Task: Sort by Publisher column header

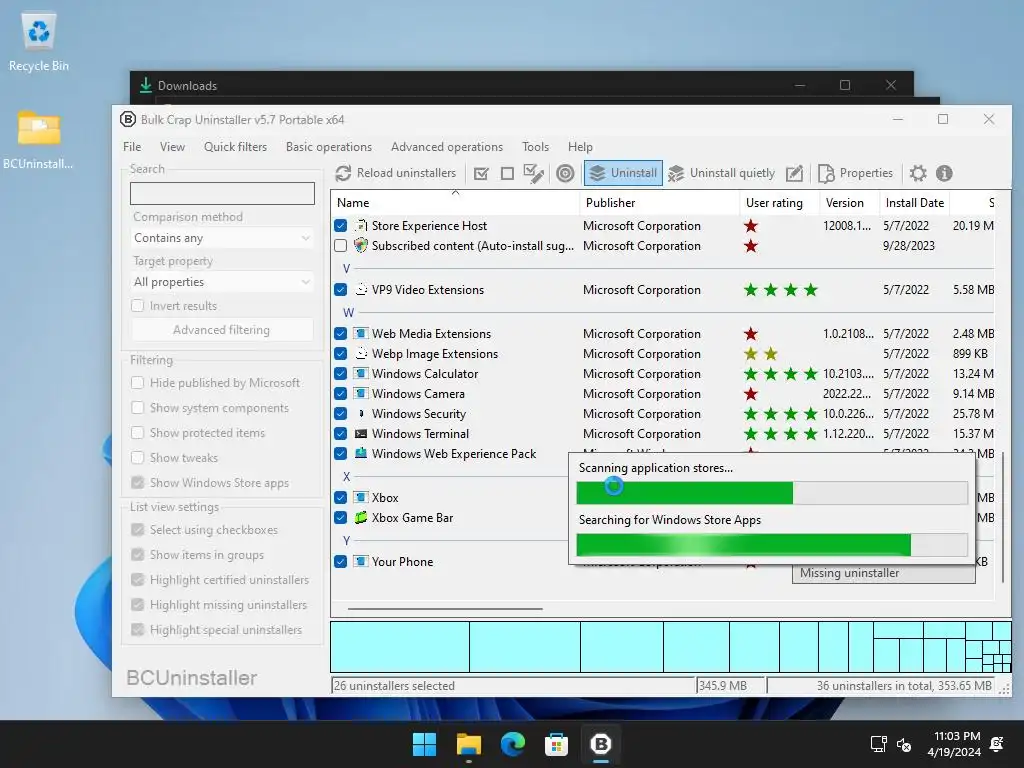Action: pos(659,203)
